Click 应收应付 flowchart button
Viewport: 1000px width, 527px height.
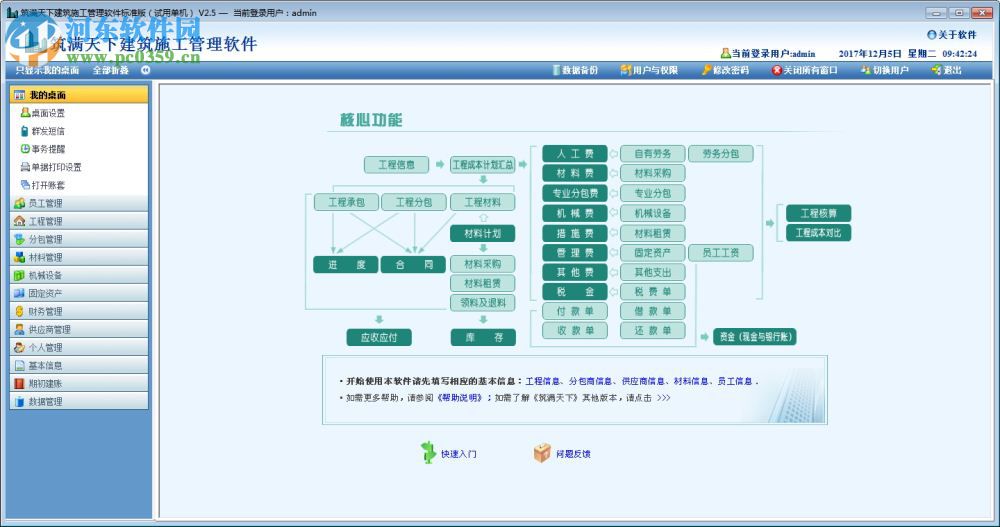[379, 338]
